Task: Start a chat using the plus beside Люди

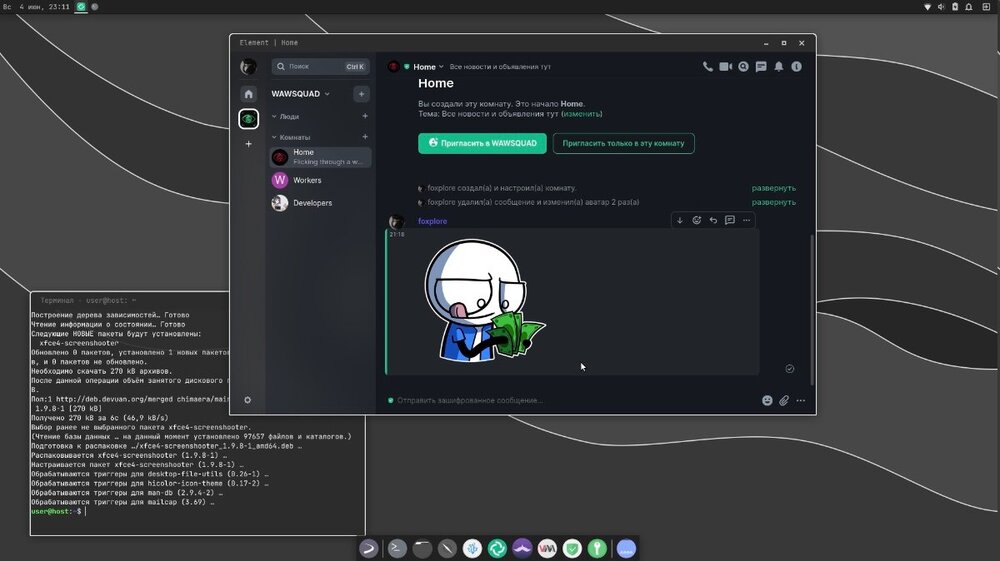Action: (x=365, y=116)
